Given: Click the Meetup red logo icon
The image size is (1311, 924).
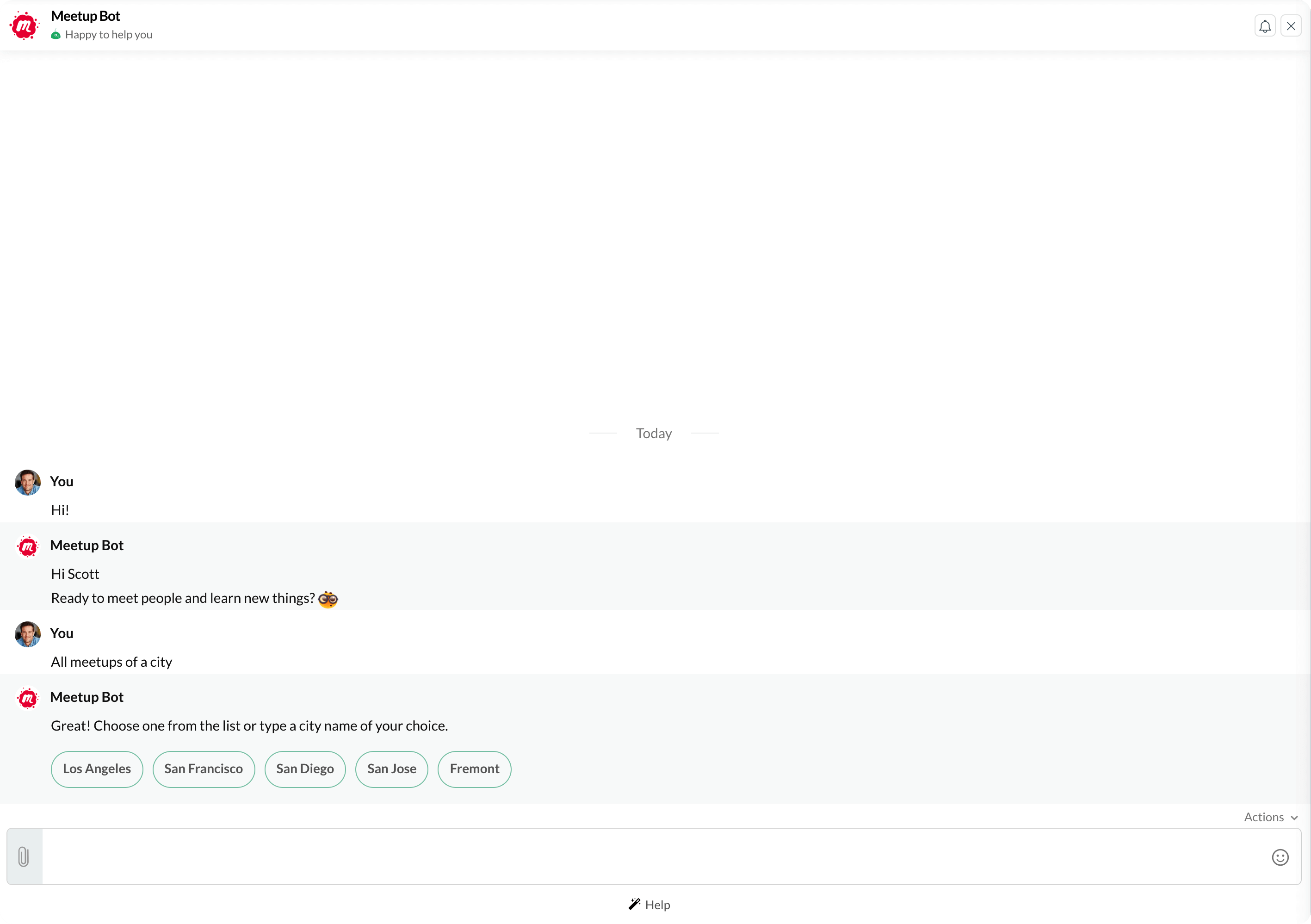Looking at the screenshot, I should (x=25, y=25).
